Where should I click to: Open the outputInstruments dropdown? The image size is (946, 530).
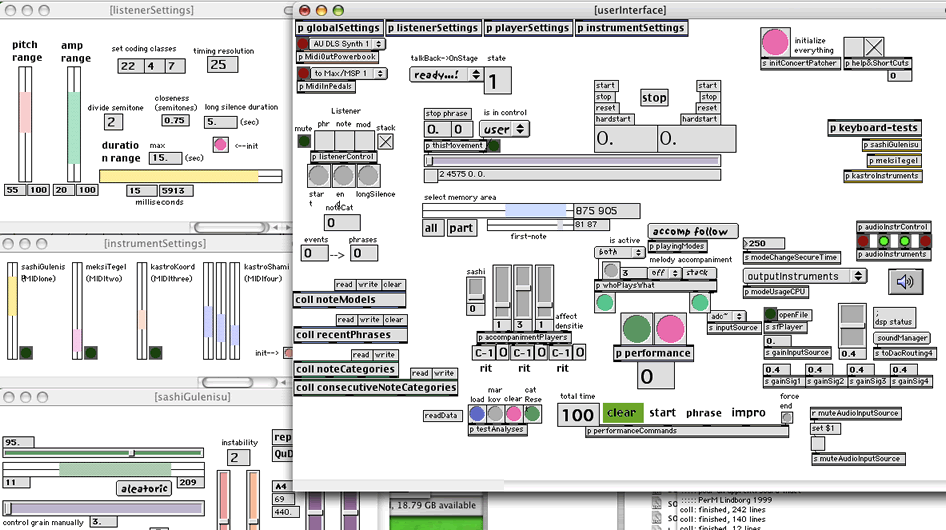coord(804,276)
